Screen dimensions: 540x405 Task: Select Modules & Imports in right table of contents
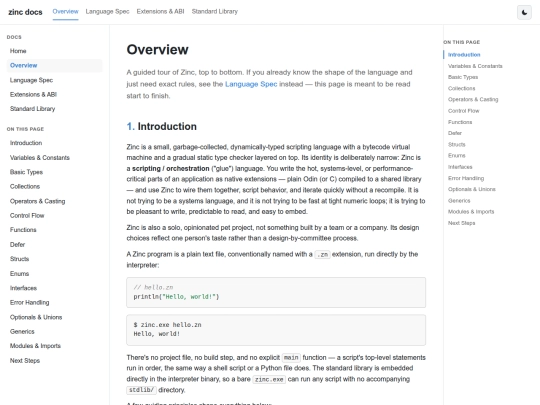(471, 212)
